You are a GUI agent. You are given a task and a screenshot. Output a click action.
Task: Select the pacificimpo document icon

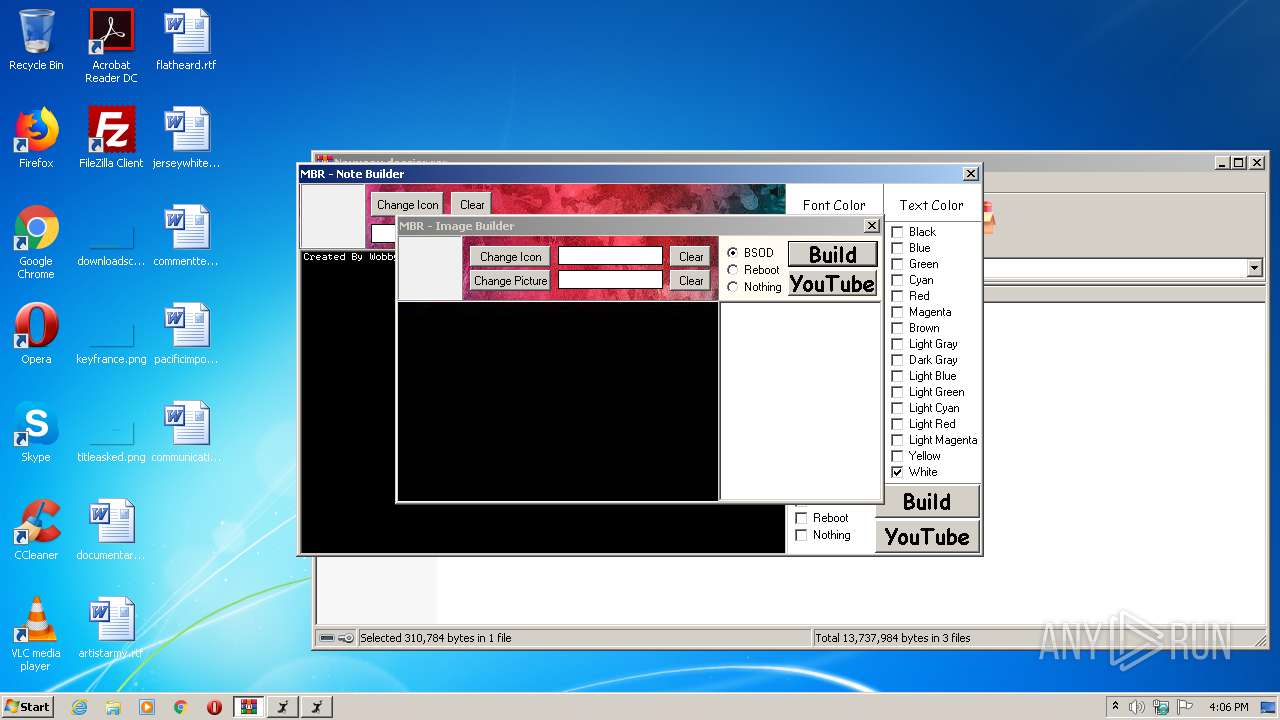click(186, 334)
